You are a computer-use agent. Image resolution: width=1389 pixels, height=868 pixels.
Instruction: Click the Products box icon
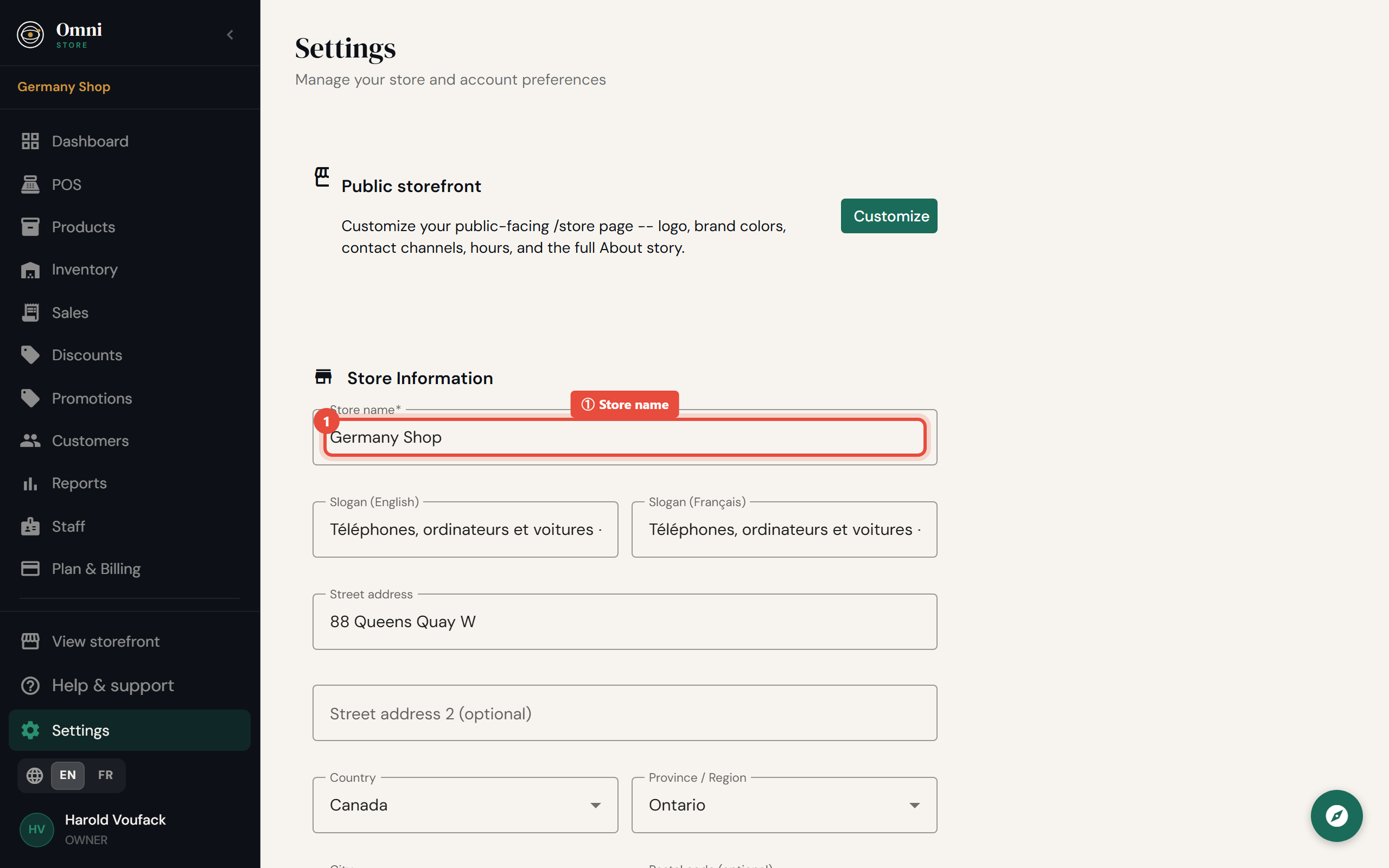pyautogui.click(x=30, y=227)
